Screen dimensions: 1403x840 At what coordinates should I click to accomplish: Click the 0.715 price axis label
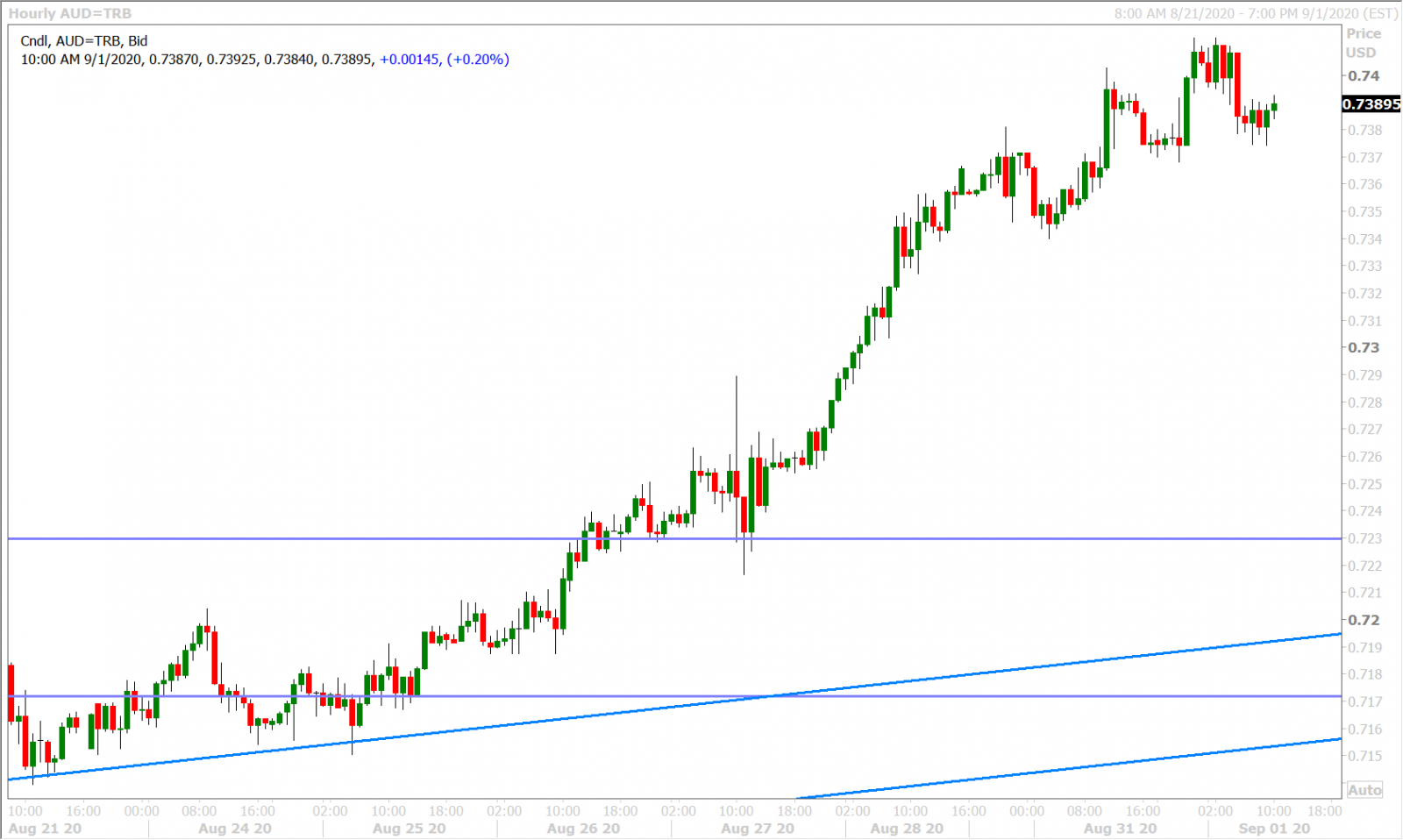click(1365, 756)
